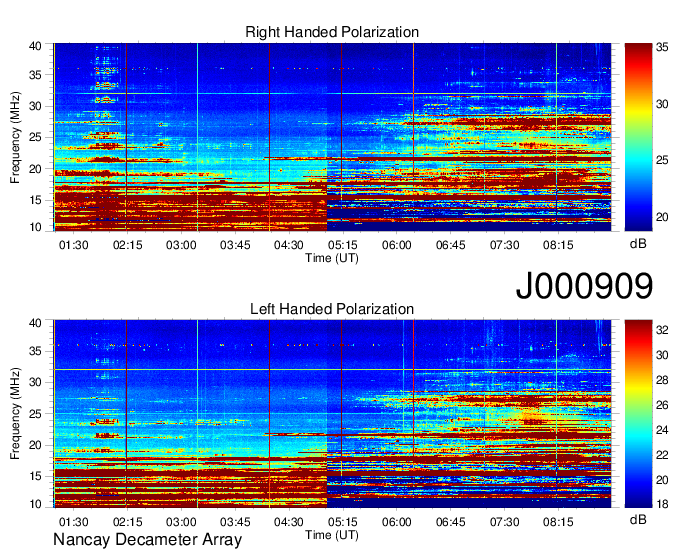The width and height of the screenshot is (680, 552).
Task: Click the 28 tick on Left Handed color bar
Action: [x=662, y=380]
